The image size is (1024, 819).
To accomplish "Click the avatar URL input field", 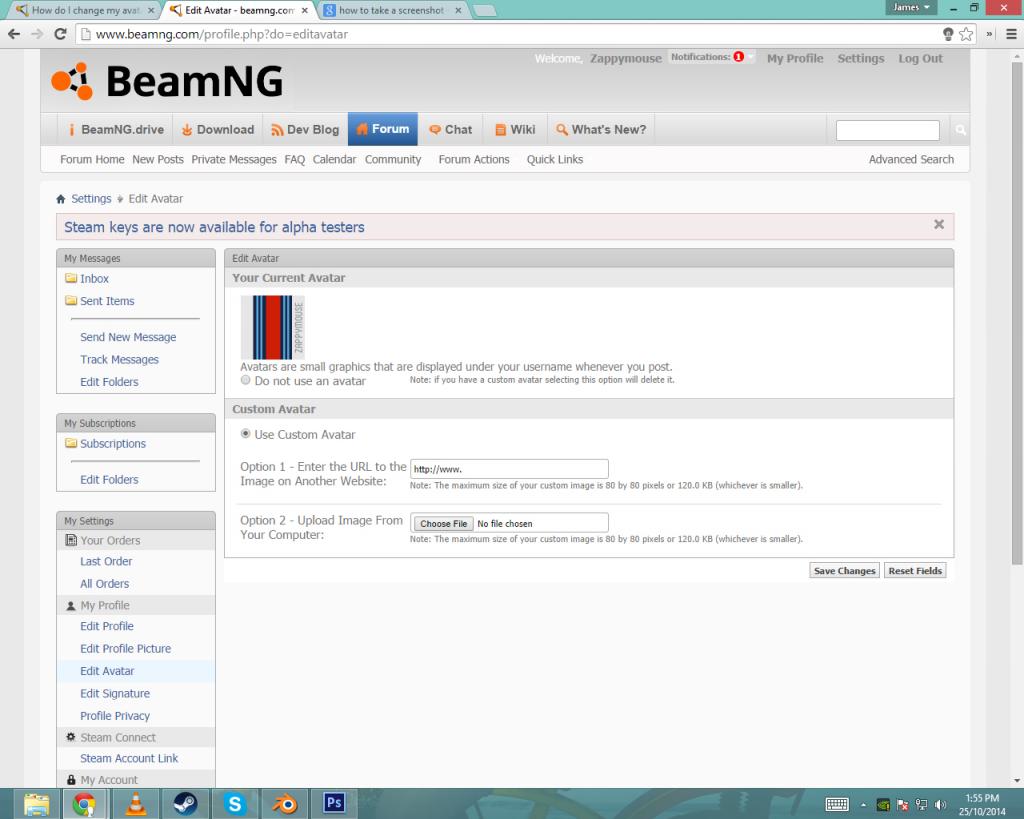I will (509, 469).
